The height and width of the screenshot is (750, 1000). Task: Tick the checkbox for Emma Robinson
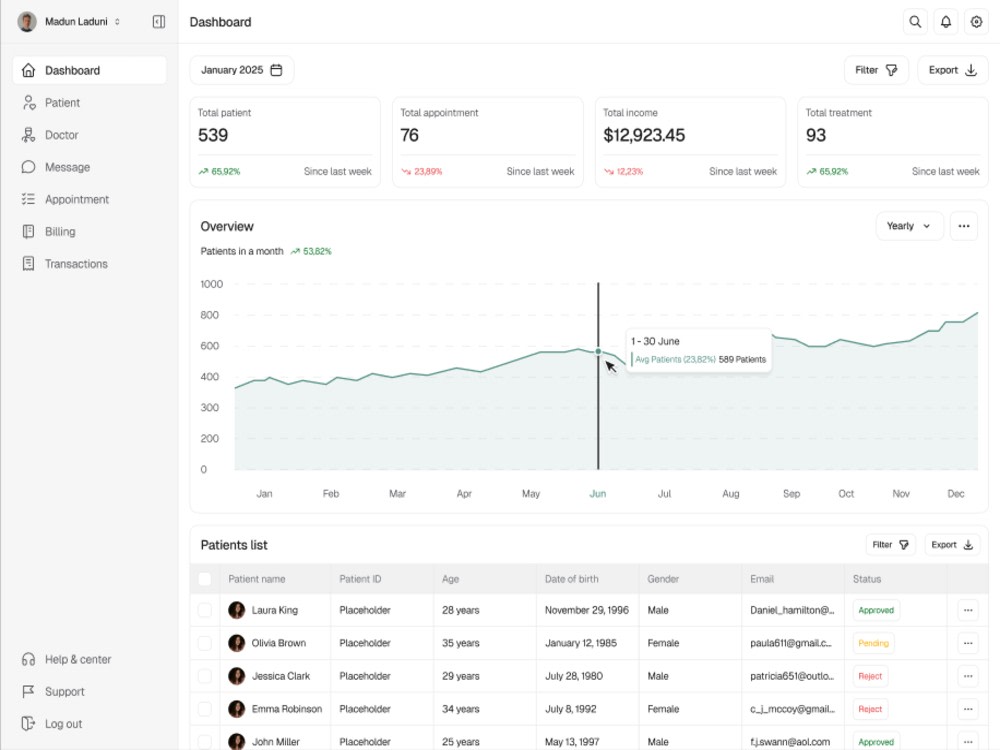click(x=205, y=709)
